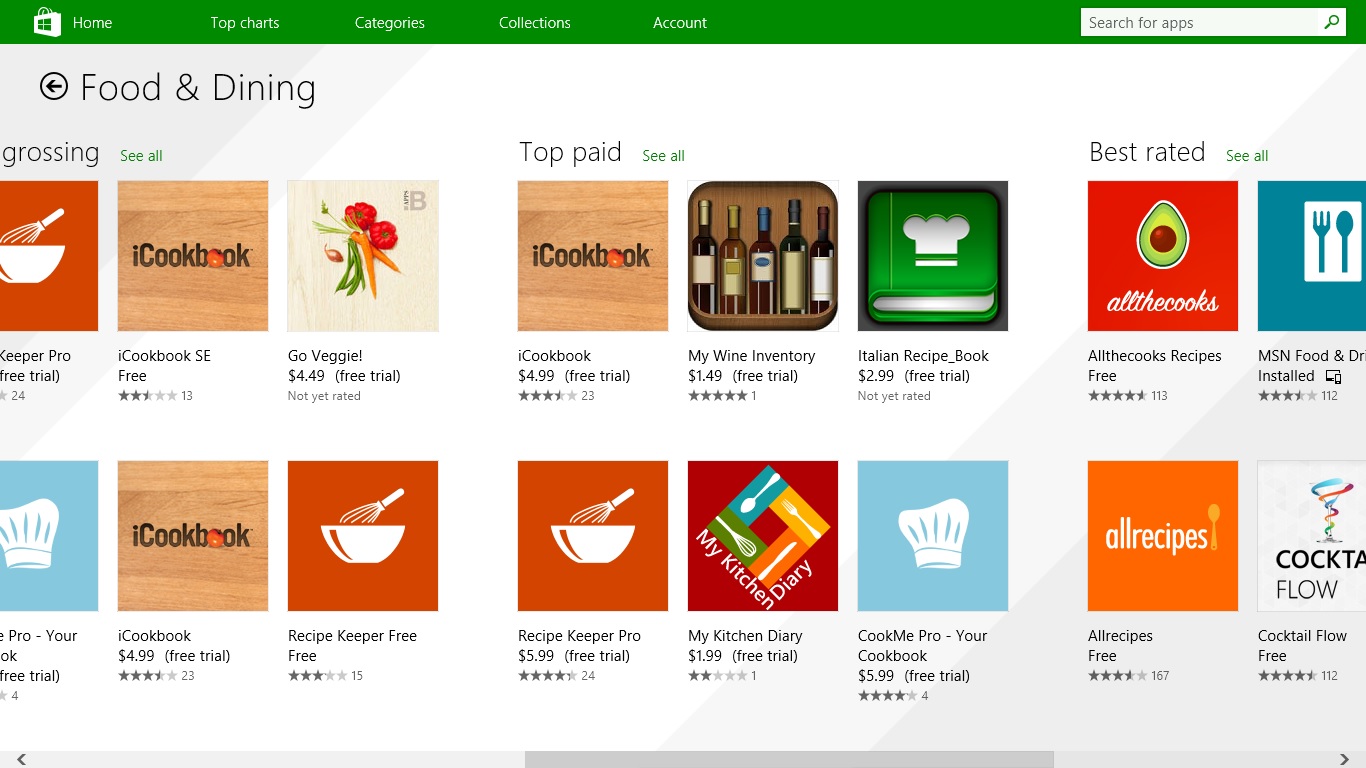The image size is (1366, 768).
Task: Click the Windows Store bag icon
Action: click(47, 22)
